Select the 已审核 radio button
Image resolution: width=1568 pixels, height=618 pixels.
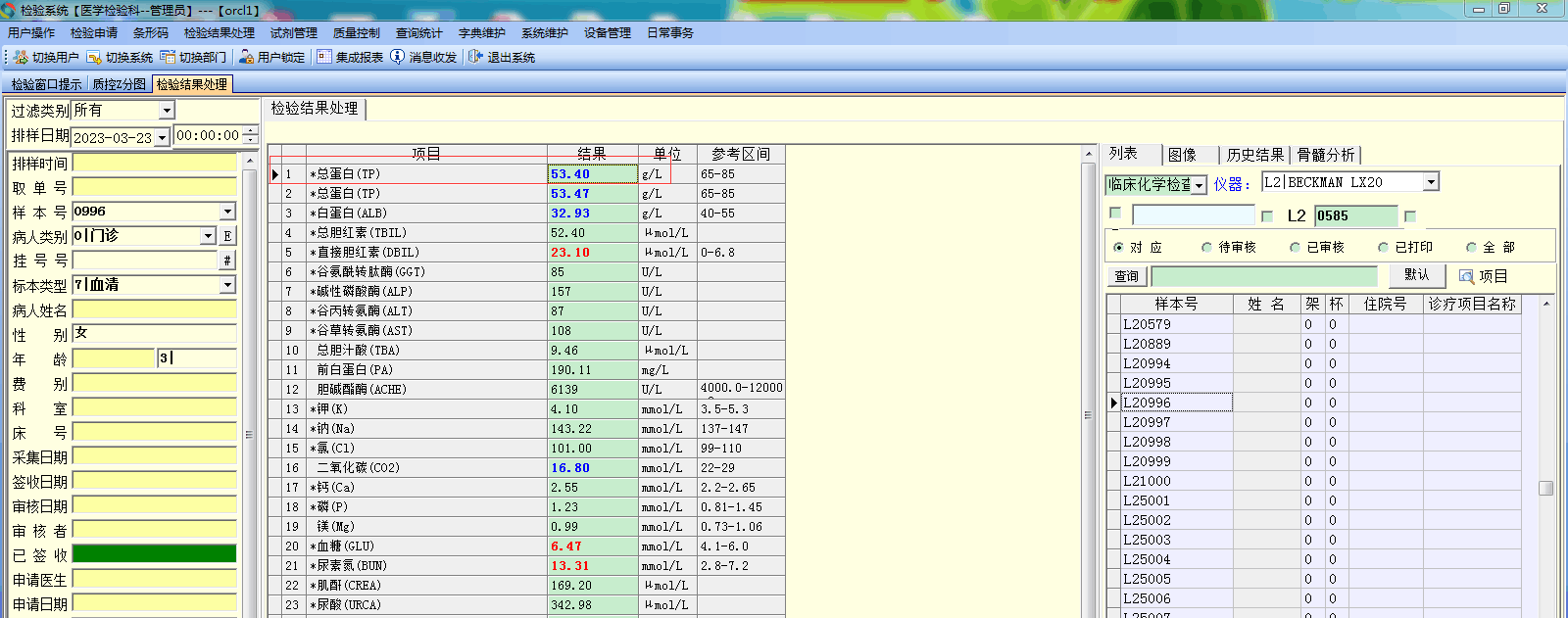[x=1296, y=248]
